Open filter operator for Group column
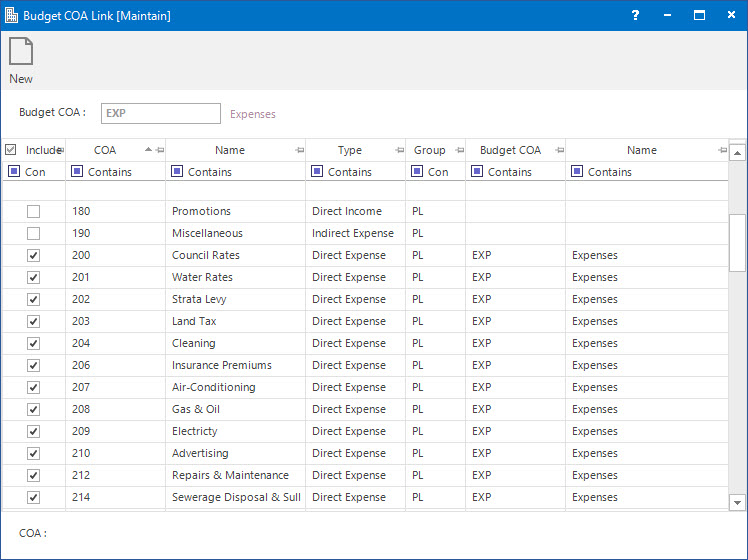 417,172
